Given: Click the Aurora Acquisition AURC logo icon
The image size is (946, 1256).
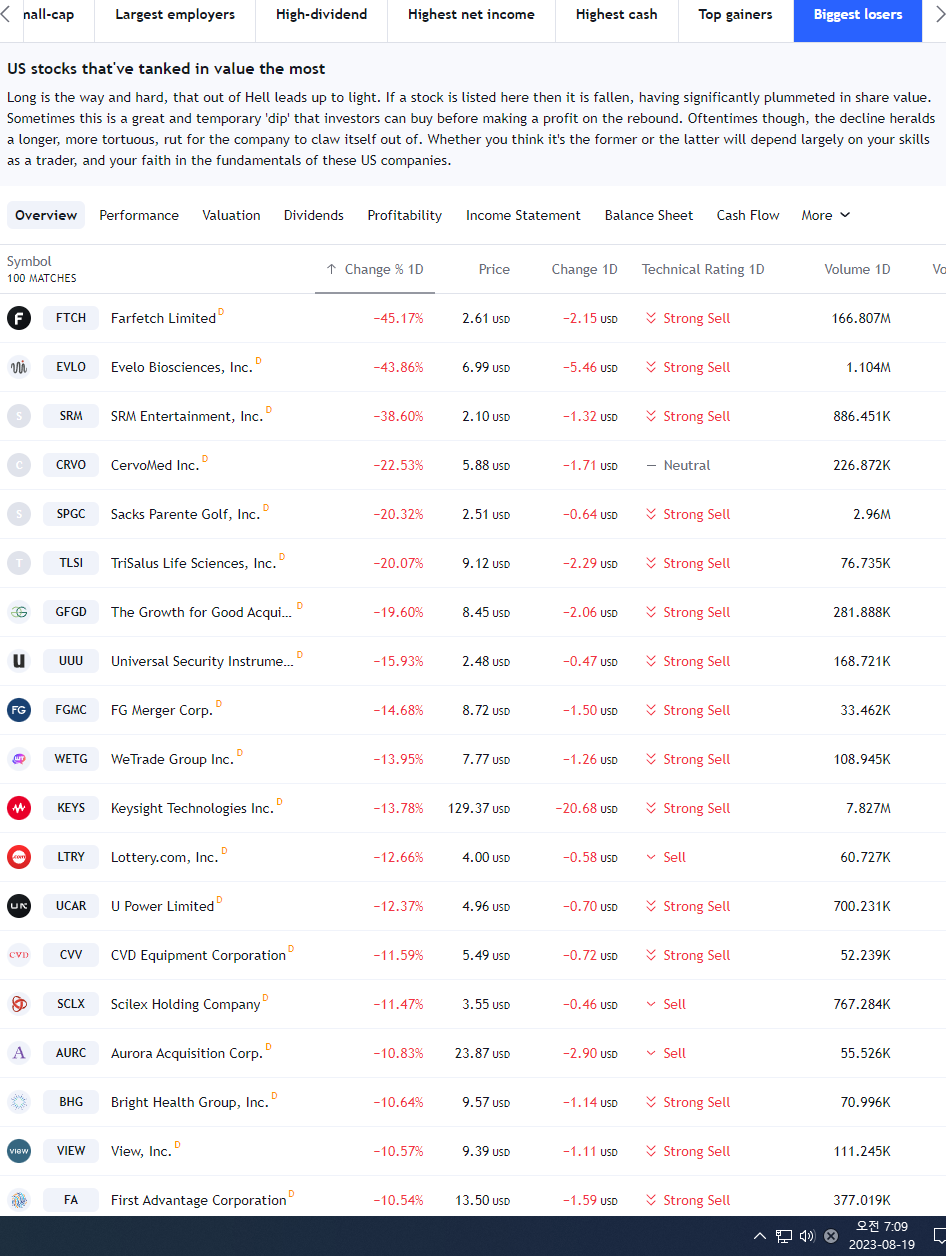Looking at the screenshot, I should click(x=19, y=1053).
